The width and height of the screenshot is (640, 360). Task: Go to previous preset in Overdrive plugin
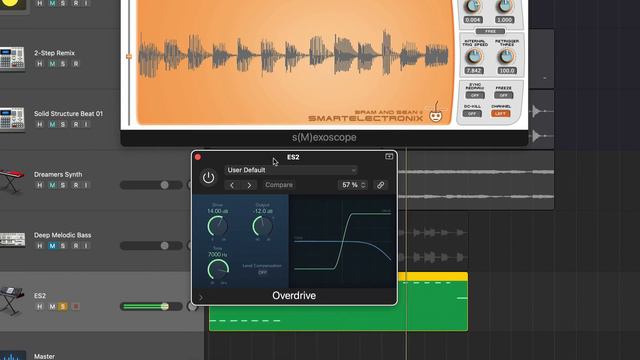click(232, 185)
